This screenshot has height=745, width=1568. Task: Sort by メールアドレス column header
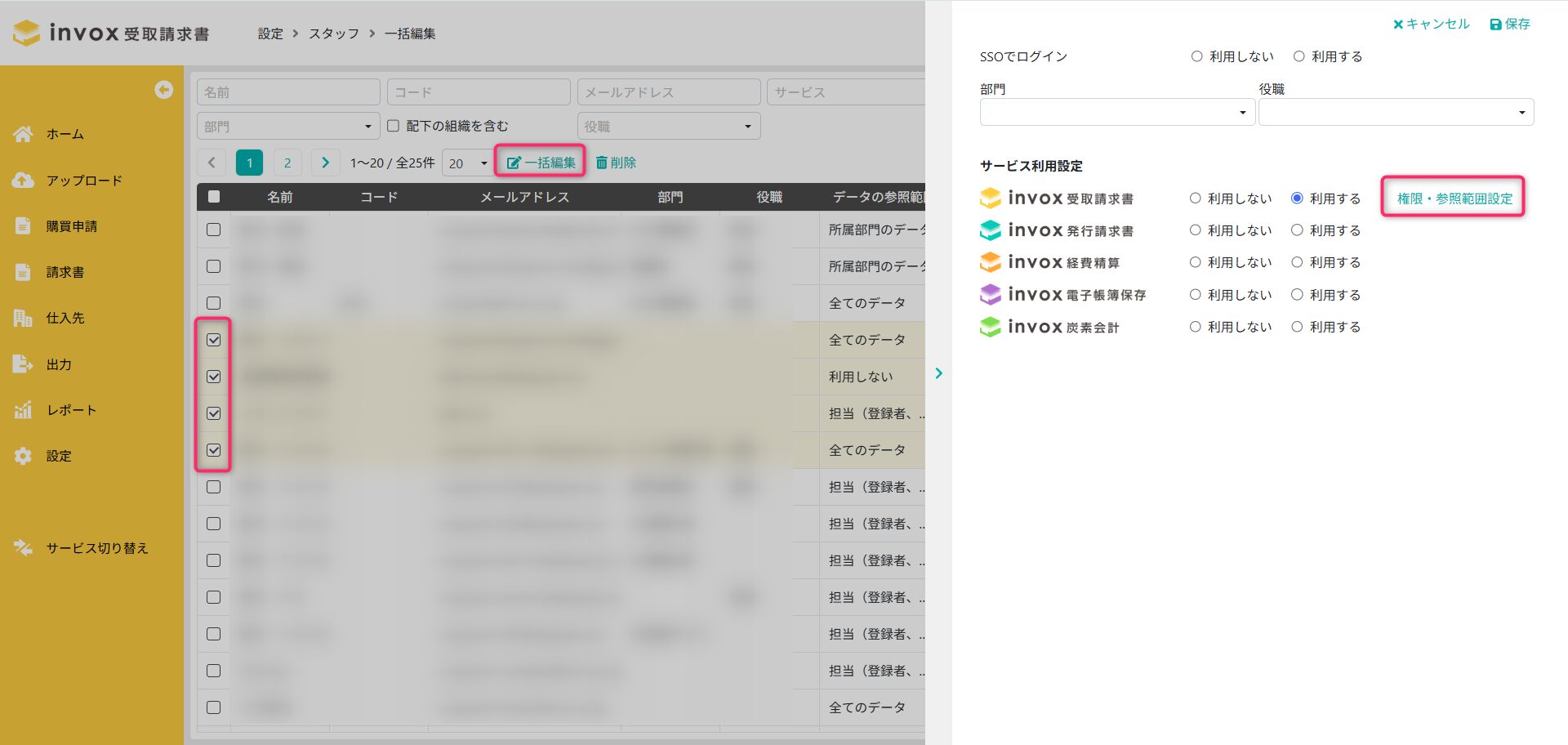click(x=524, y=197)
